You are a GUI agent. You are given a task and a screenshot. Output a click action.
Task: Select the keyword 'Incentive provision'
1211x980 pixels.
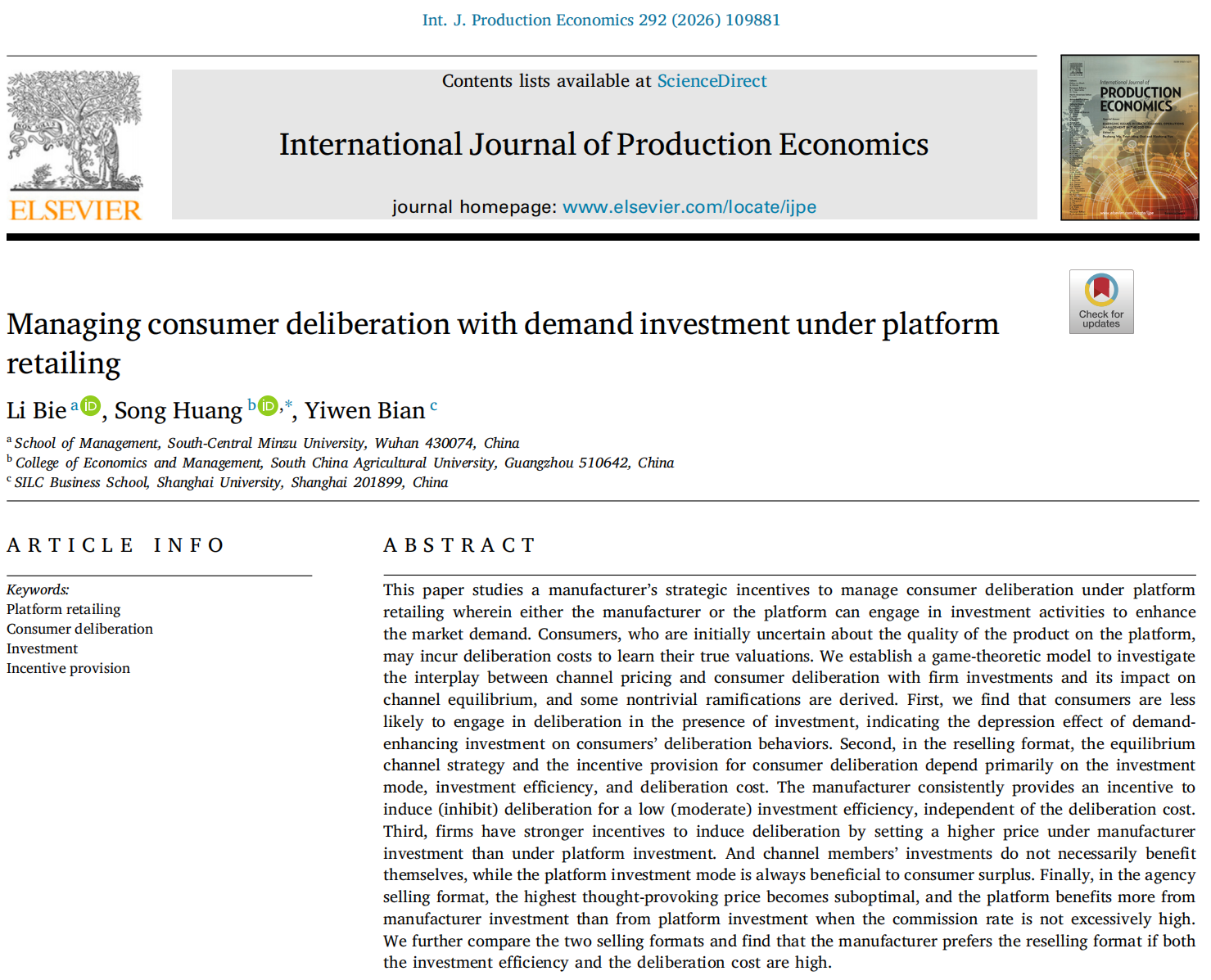[68, 668]
